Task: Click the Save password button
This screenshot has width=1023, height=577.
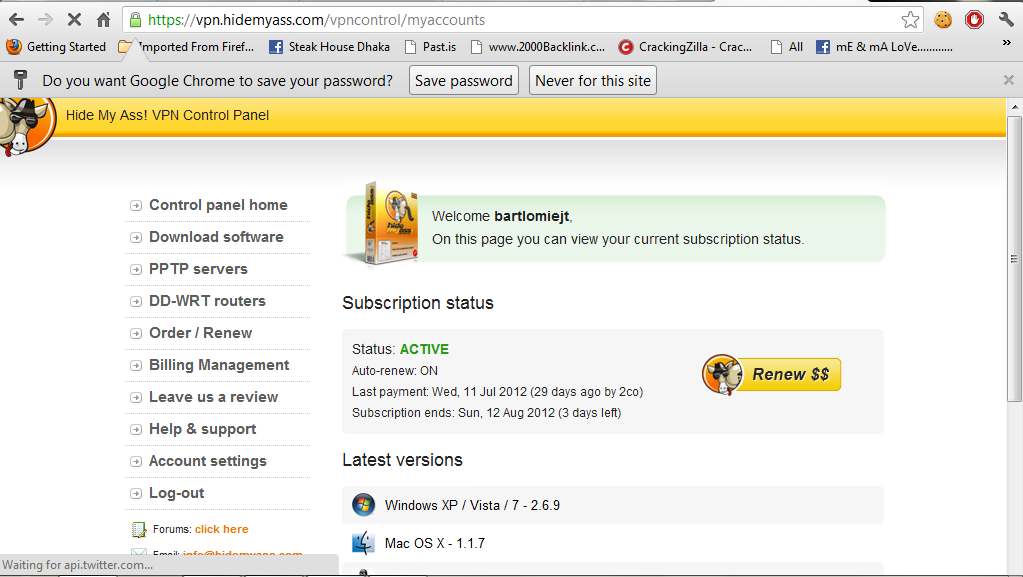Action: click(x=464, y=80)
